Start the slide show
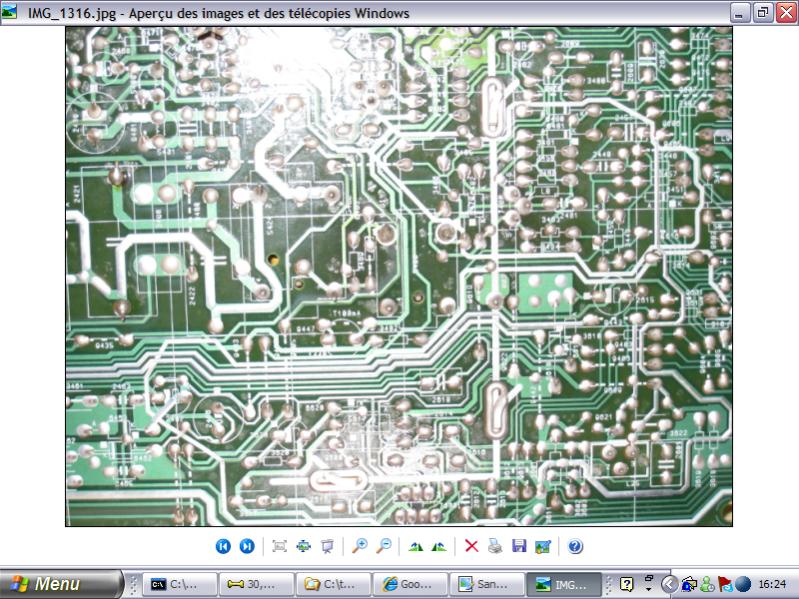 coord(327,546)
